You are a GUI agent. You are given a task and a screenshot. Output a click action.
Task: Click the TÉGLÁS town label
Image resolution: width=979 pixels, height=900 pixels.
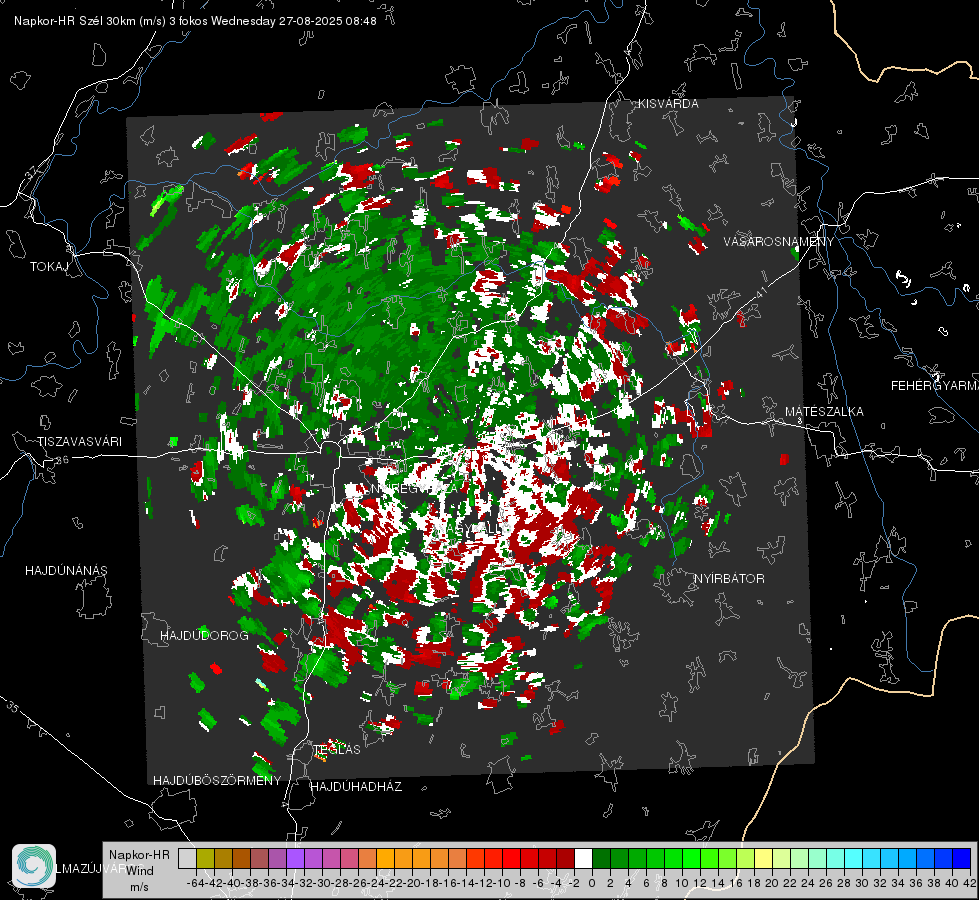point(337,749)
